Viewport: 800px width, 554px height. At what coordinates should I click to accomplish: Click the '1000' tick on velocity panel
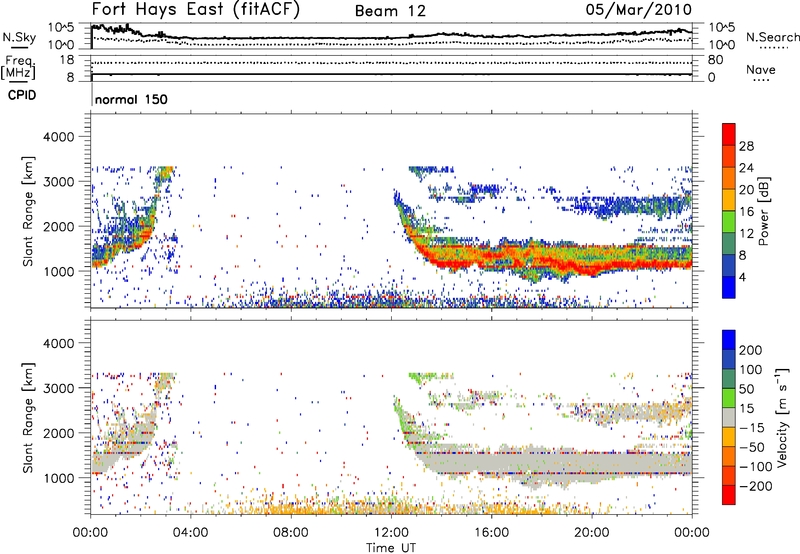[58, 478]
